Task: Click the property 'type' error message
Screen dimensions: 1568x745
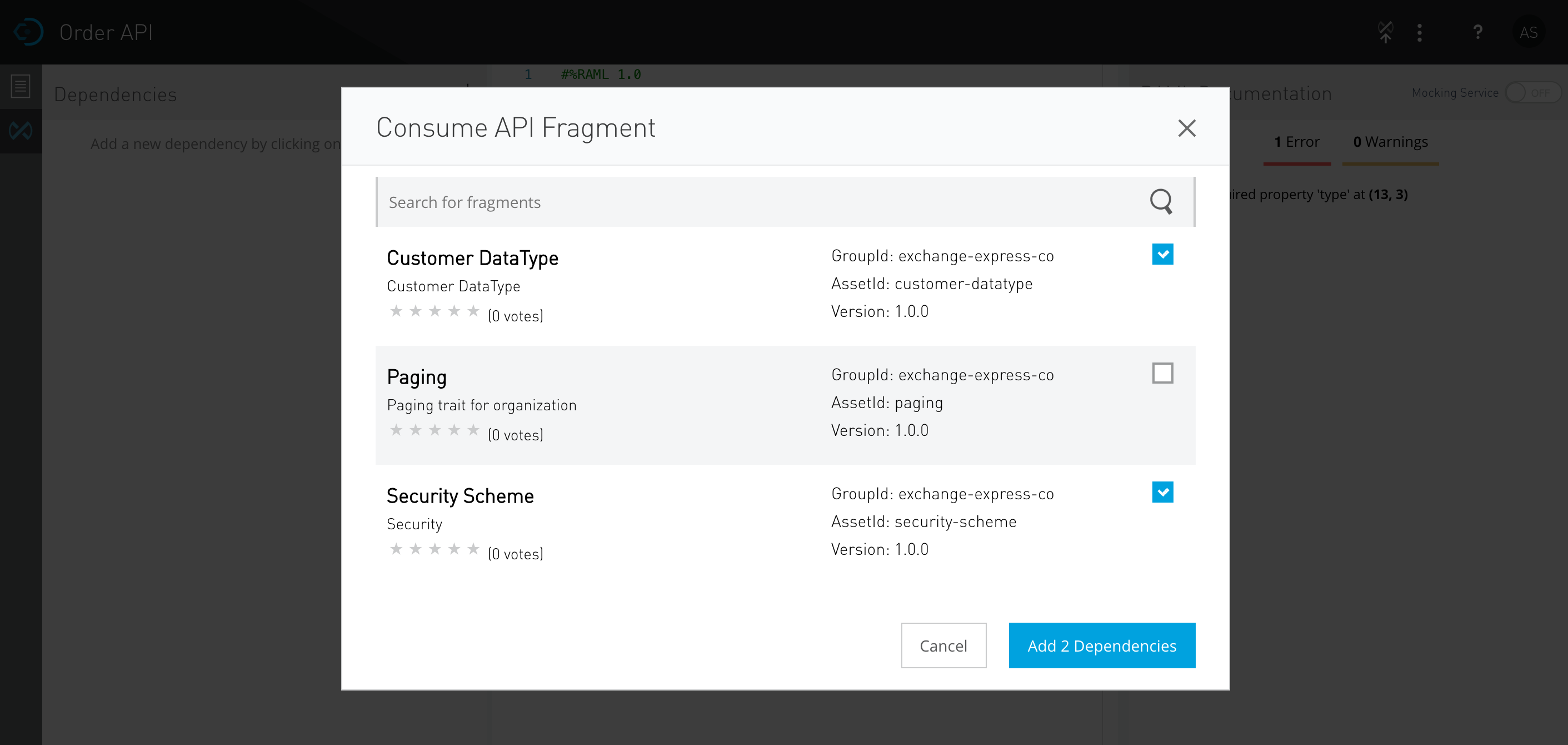Action: (1319, 195)
